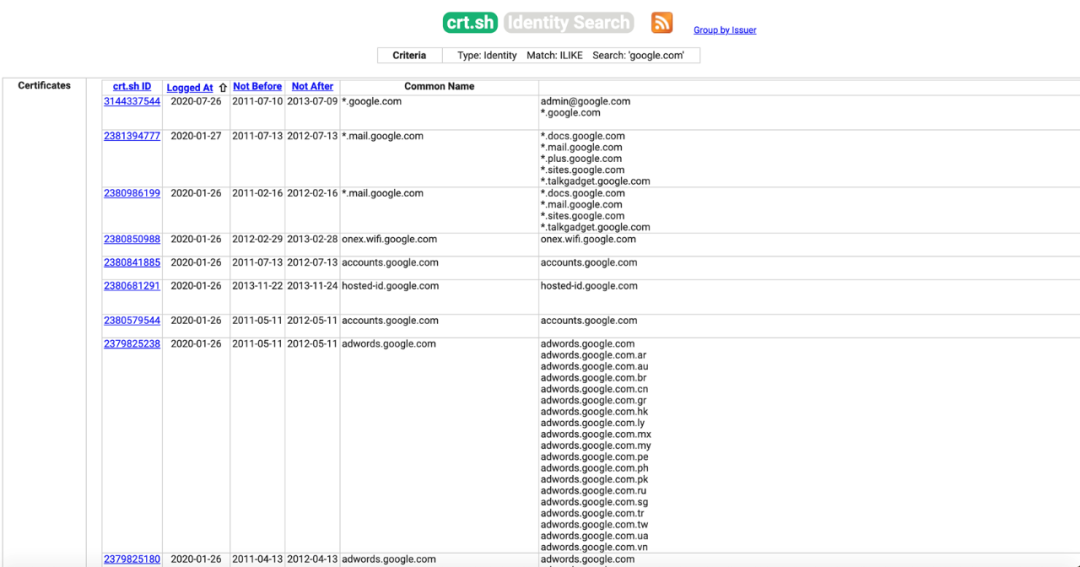This screenshot has height=567, width=1080.
Task: Select adwords.google.com.au identity entry
Action: click(x=594, y=367)
